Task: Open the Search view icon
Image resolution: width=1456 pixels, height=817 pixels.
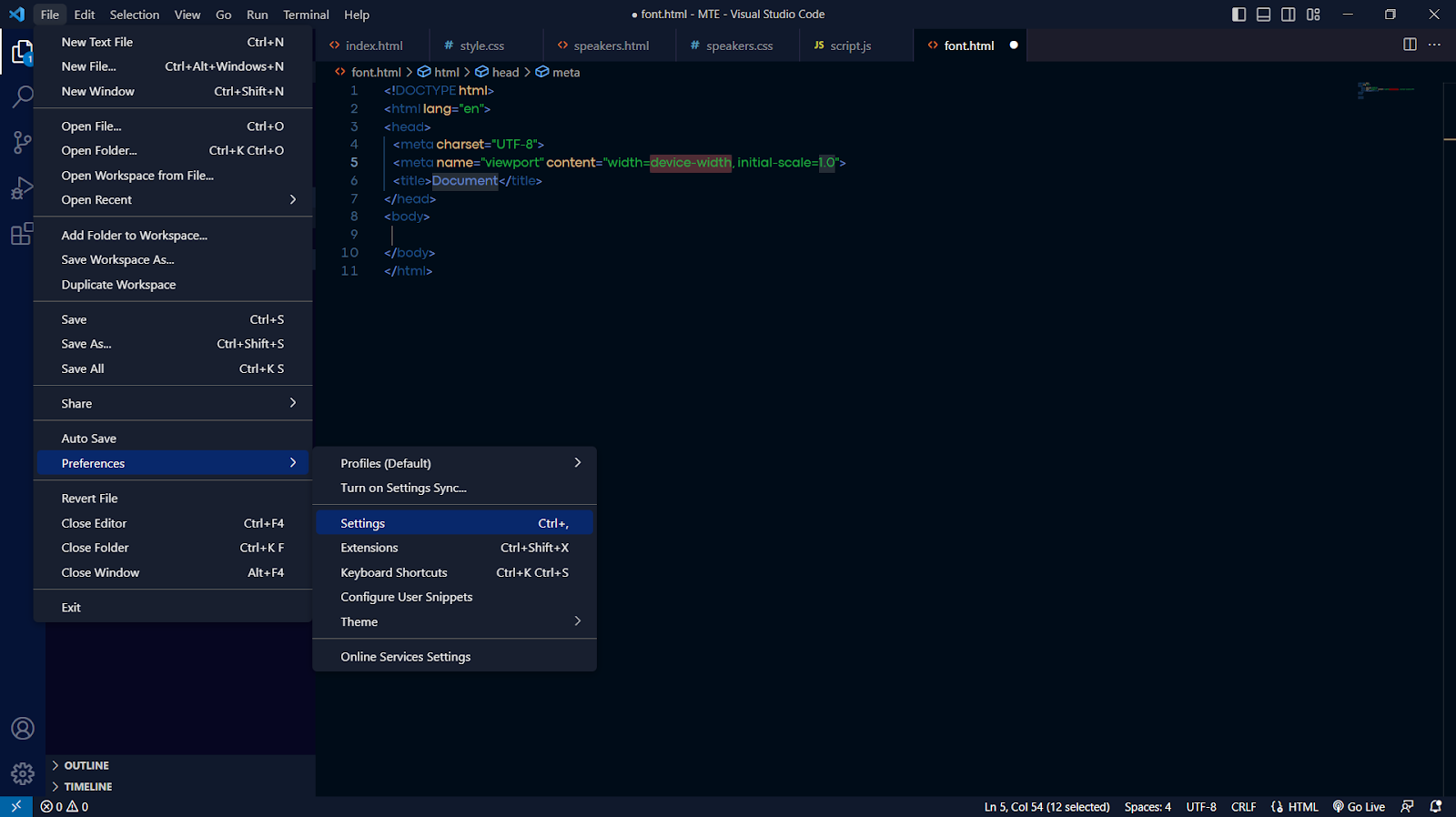Action: (22, 96)
